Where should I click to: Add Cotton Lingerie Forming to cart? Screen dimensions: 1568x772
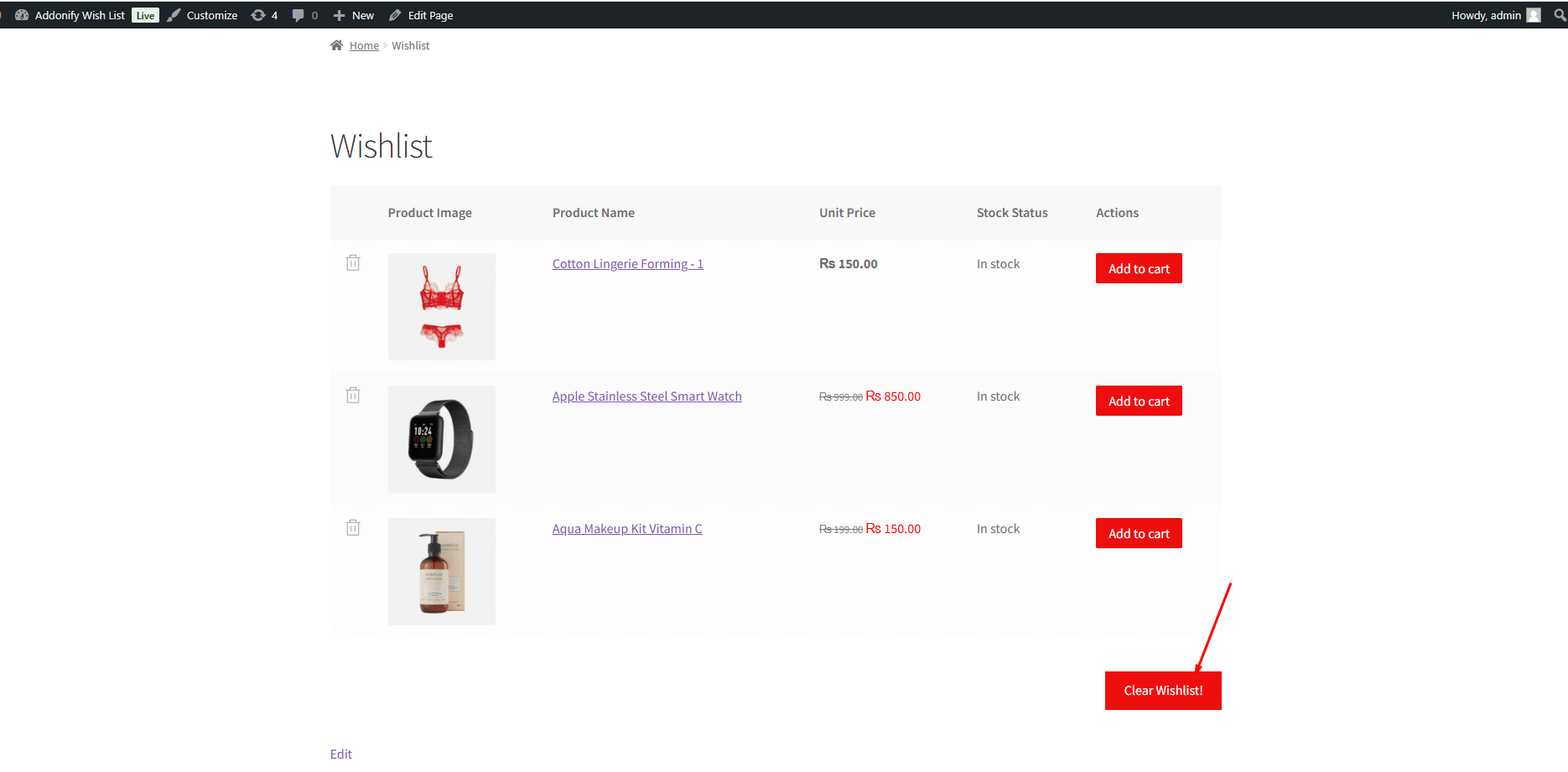coord(1138,268)
